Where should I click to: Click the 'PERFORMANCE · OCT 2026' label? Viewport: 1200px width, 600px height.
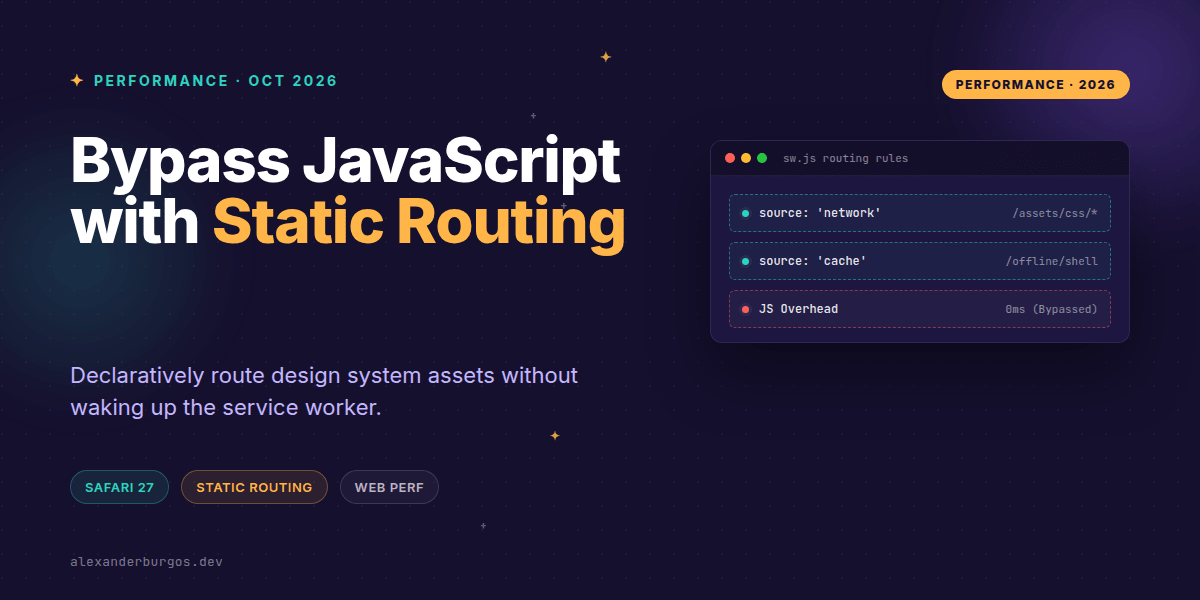click(216, 81)
